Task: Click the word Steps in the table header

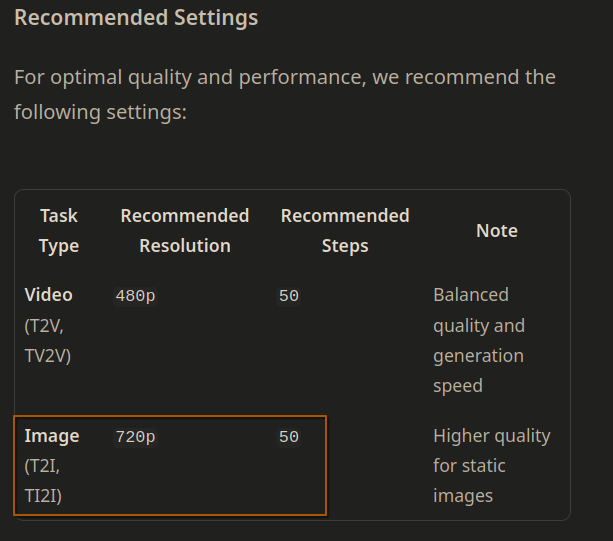Action: coord(345,246)
